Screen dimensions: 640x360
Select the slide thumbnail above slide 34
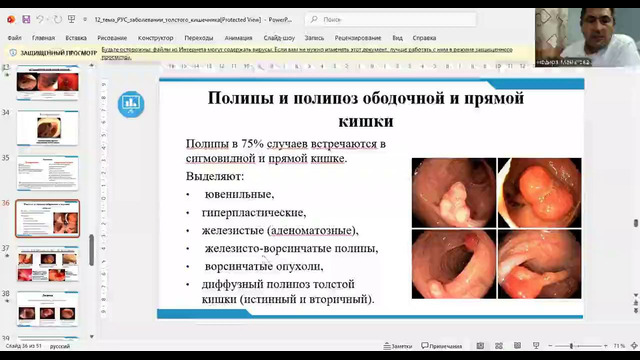pyautogui.click(x=47, y=83)
